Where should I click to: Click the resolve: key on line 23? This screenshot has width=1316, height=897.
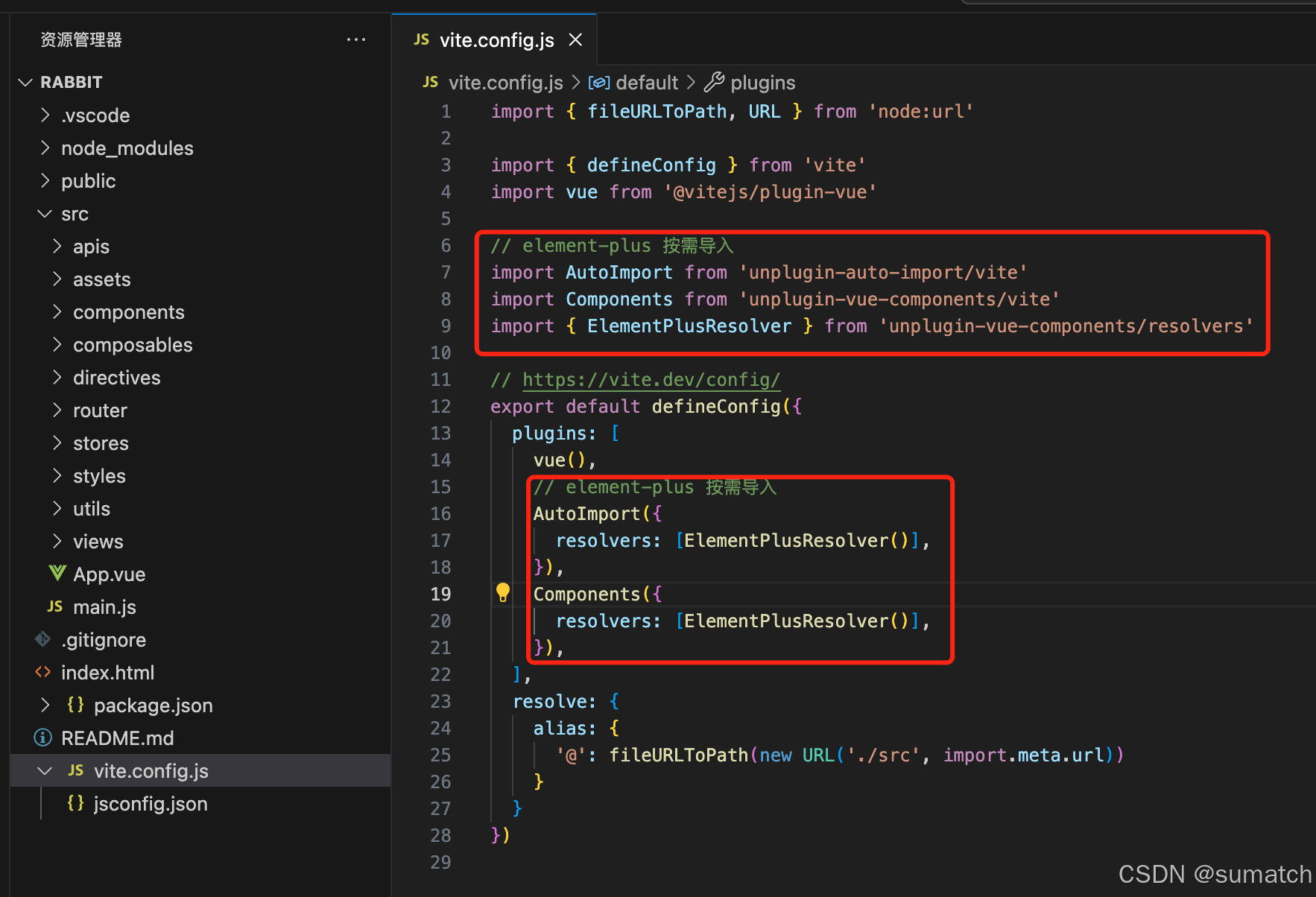coord(554,701)
